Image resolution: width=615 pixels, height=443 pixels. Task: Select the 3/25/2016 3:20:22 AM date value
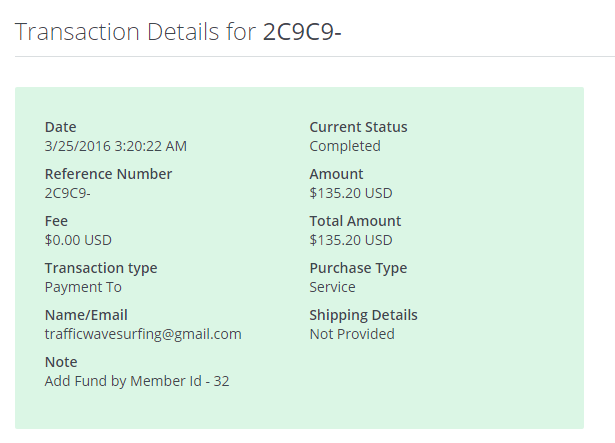116,146
